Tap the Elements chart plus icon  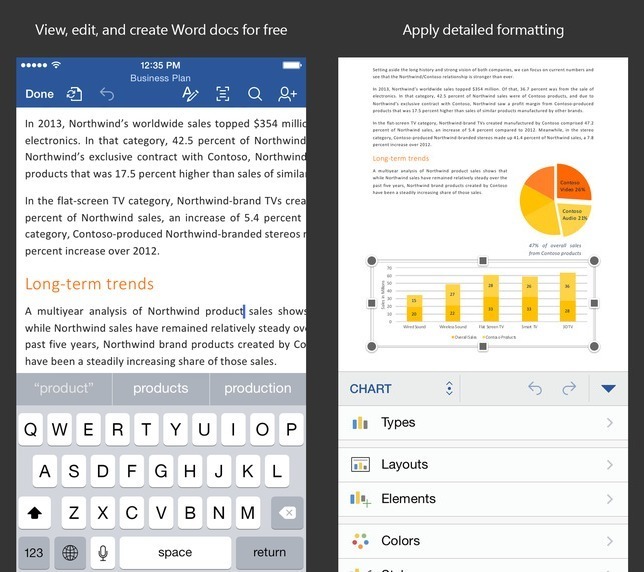pos(360,499)
